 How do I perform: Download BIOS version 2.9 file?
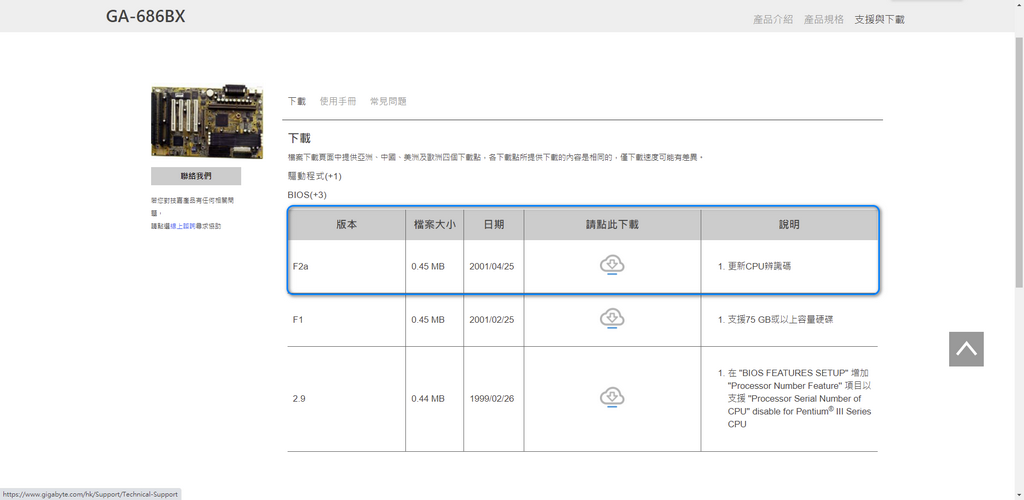click(x=612, y=398)
